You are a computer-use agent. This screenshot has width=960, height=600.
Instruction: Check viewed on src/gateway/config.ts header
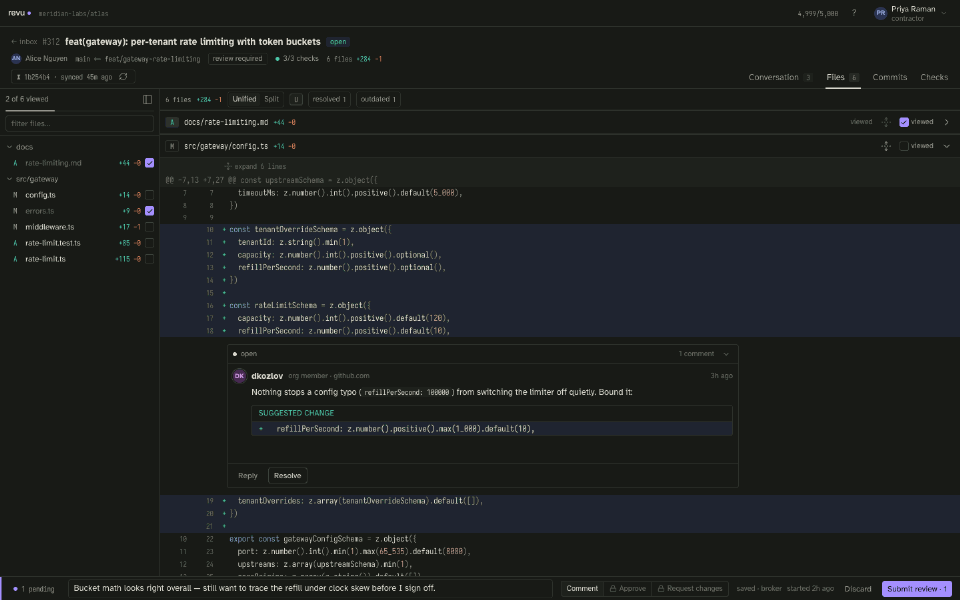pyautogui.click(x=904, y=146)
